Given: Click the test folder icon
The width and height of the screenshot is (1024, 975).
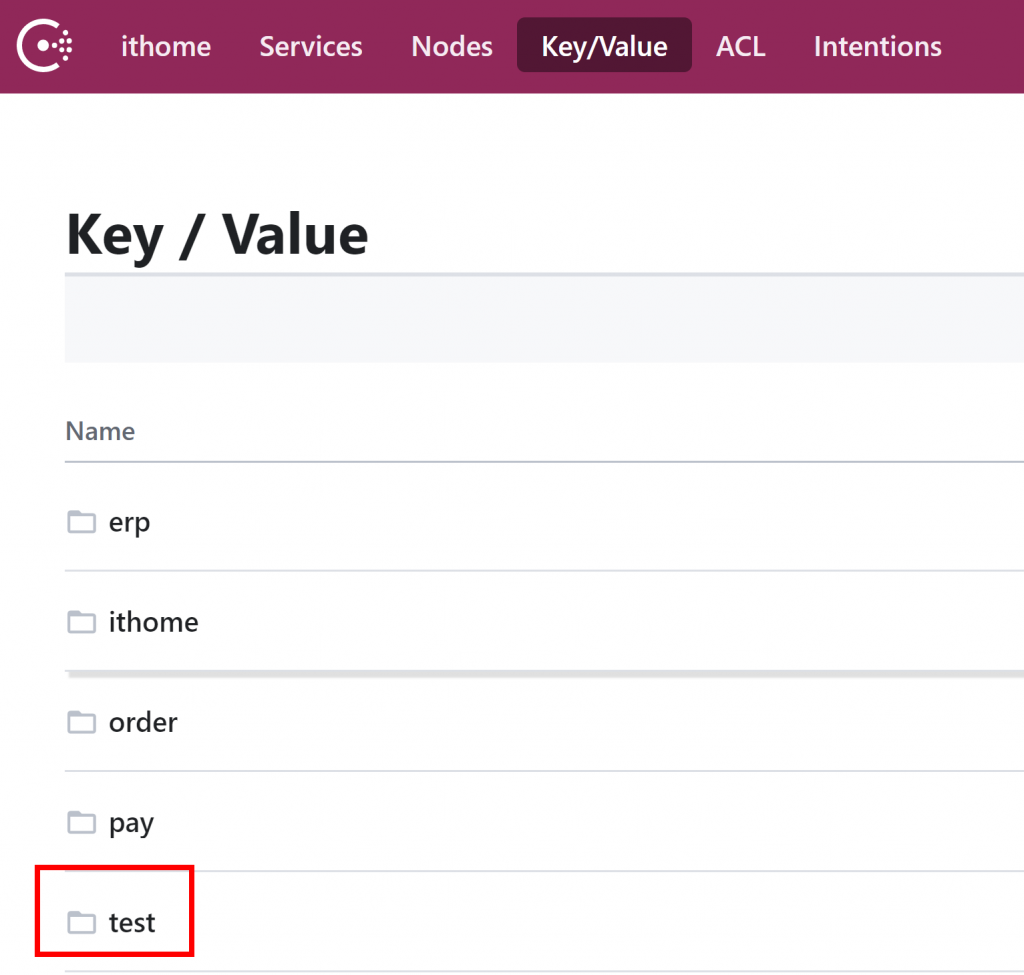Looking at the screenshot, I should pyautogui.click(x=81, y=922).
